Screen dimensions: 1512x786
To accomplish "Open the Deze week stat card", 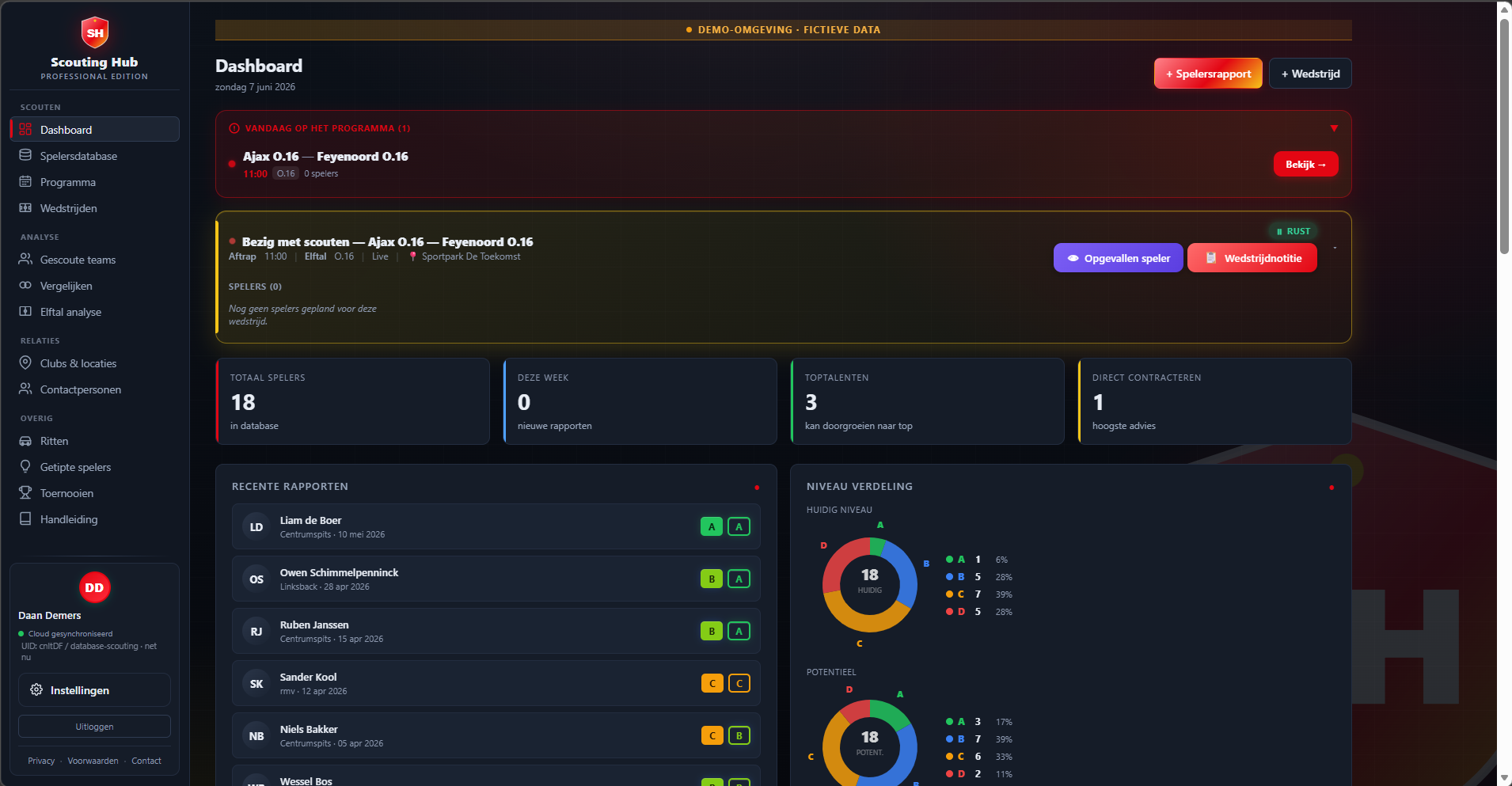I will pos(640,401).
